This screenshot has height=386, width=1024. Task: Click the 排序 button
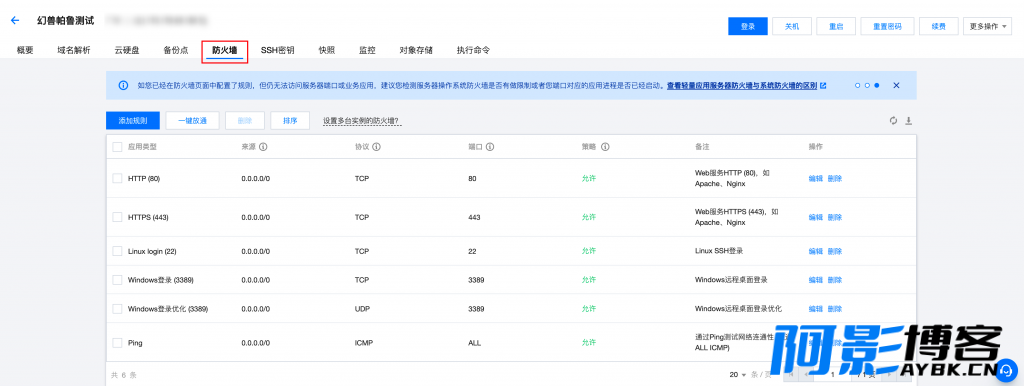pos(290,121)
